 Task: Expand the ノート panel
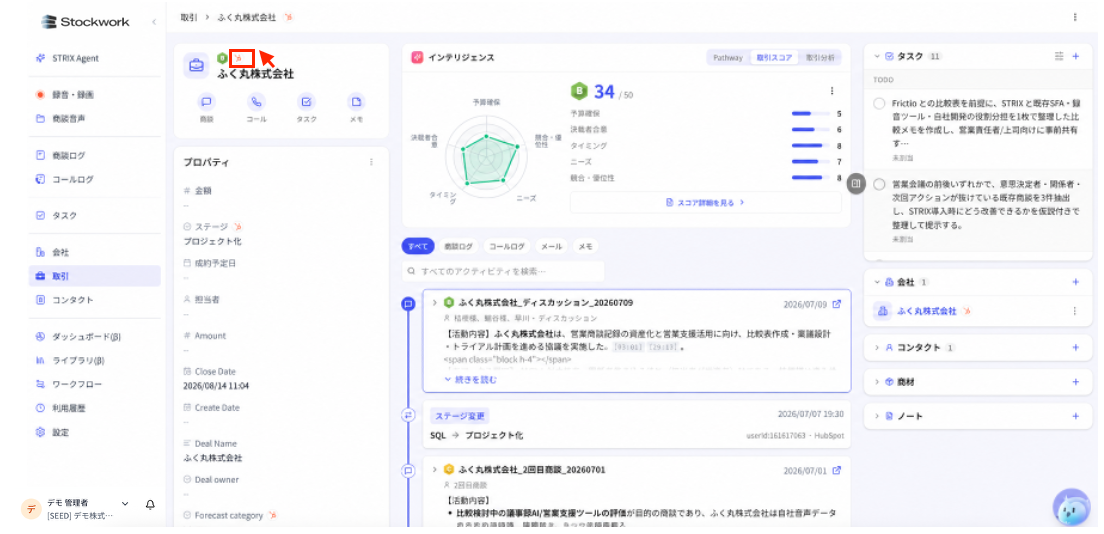[x=877, y=416]
